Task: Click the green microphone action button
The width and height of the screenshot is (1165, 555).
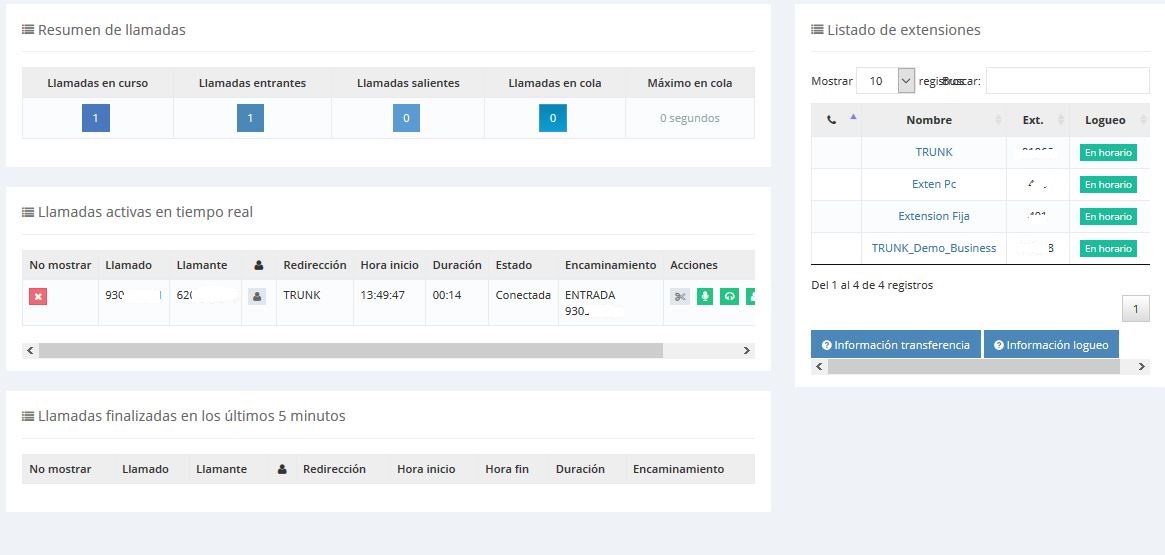Action: 705,296
